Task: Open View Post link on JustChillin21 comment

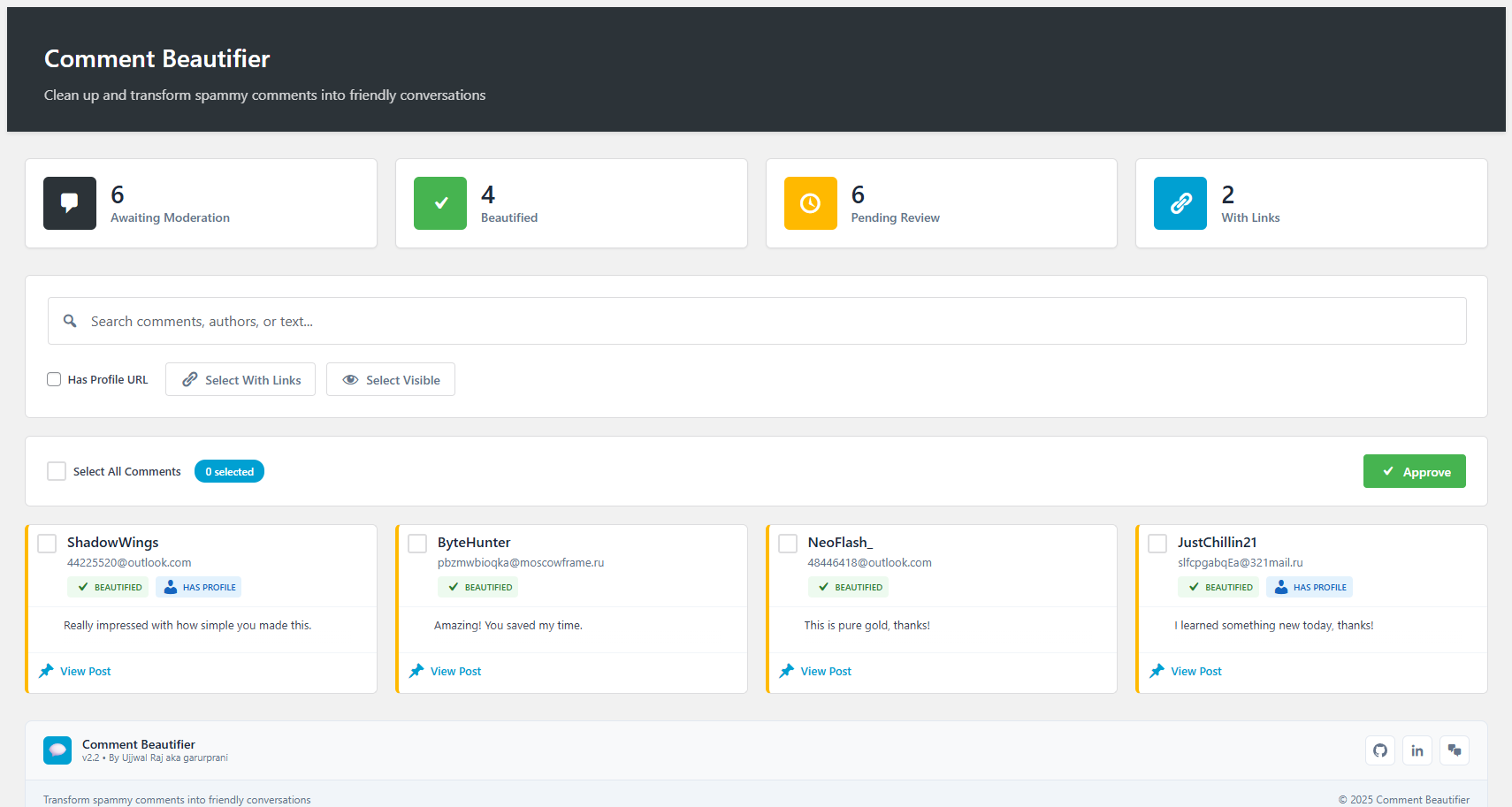Action: coord(1195,672)
